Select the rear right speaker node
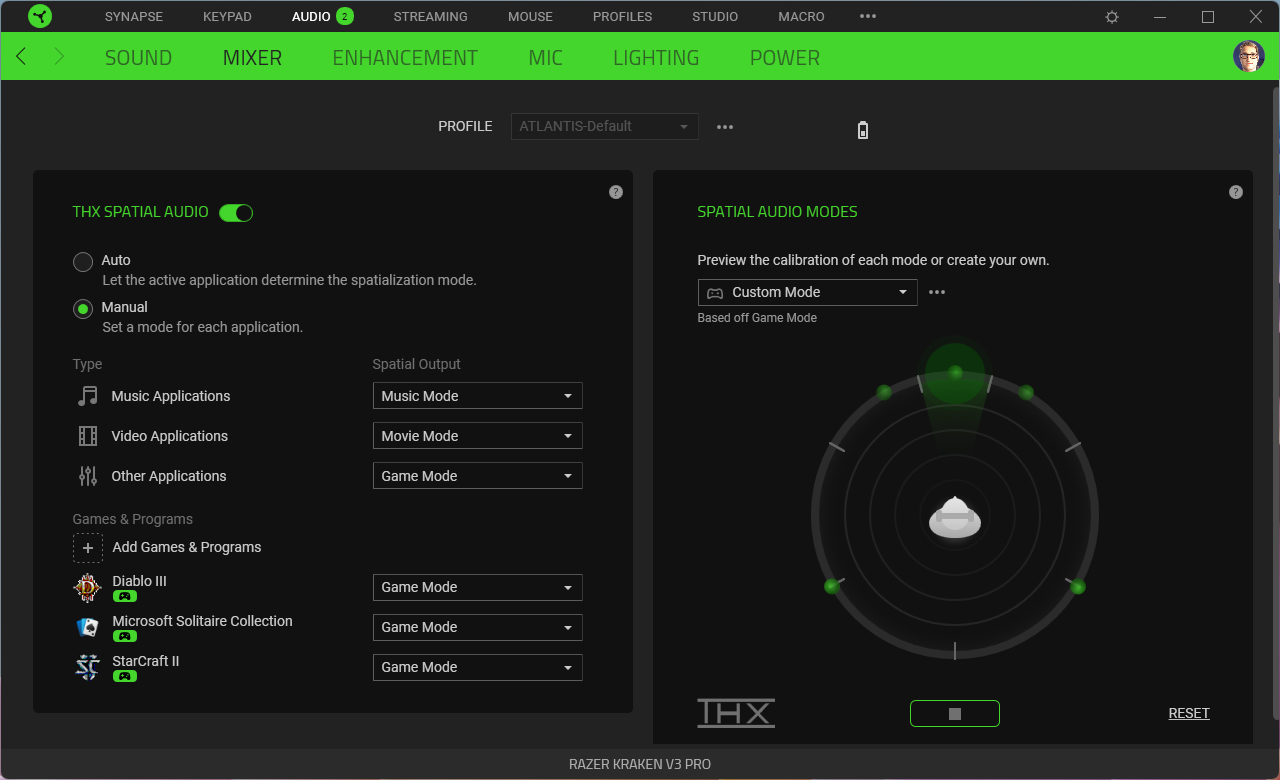The width and height of the screenshot is (1280, 780). pos(1078,586)
